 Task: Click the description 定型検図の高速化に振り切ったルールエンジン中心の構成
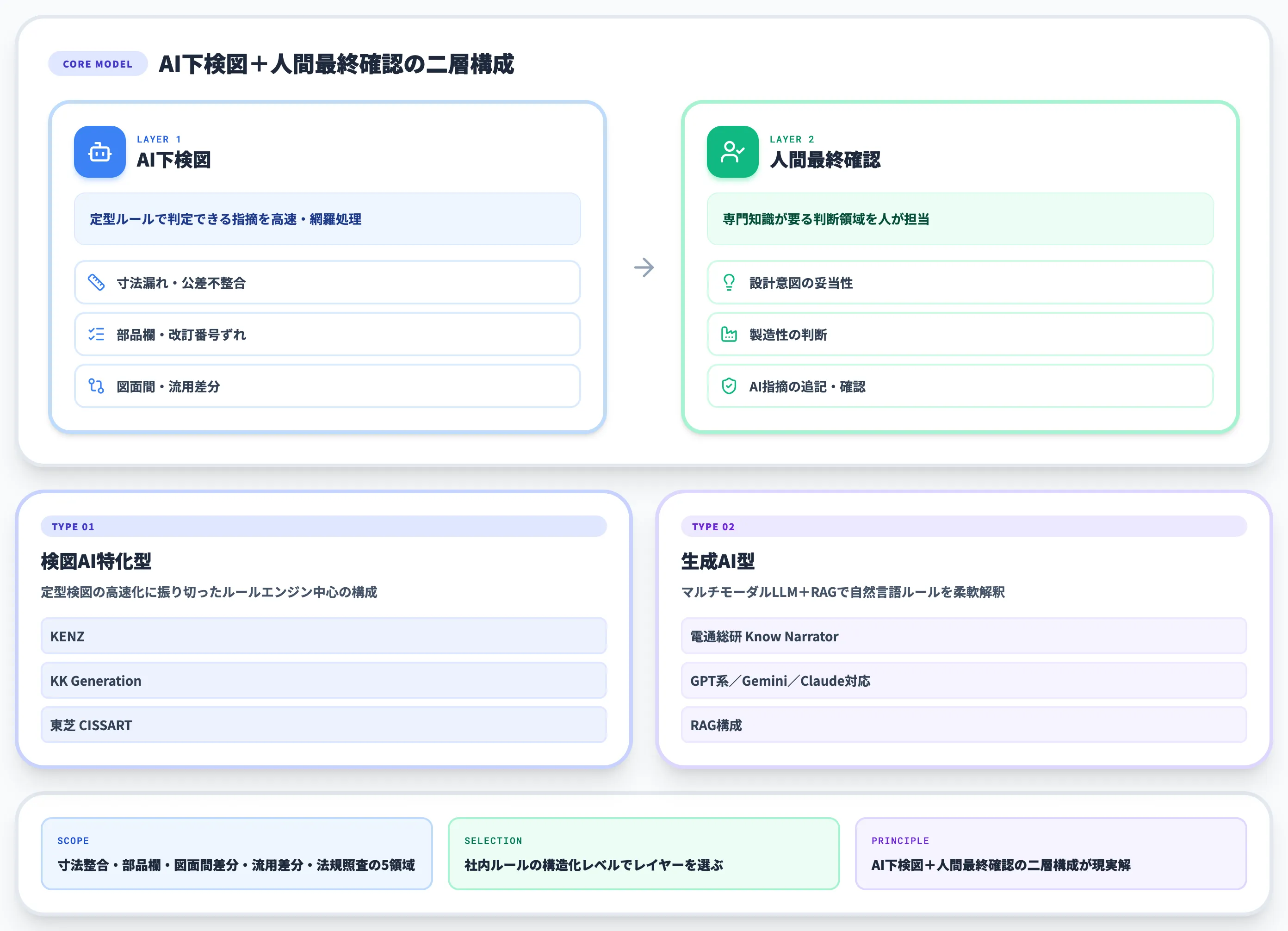coord(209,592)
